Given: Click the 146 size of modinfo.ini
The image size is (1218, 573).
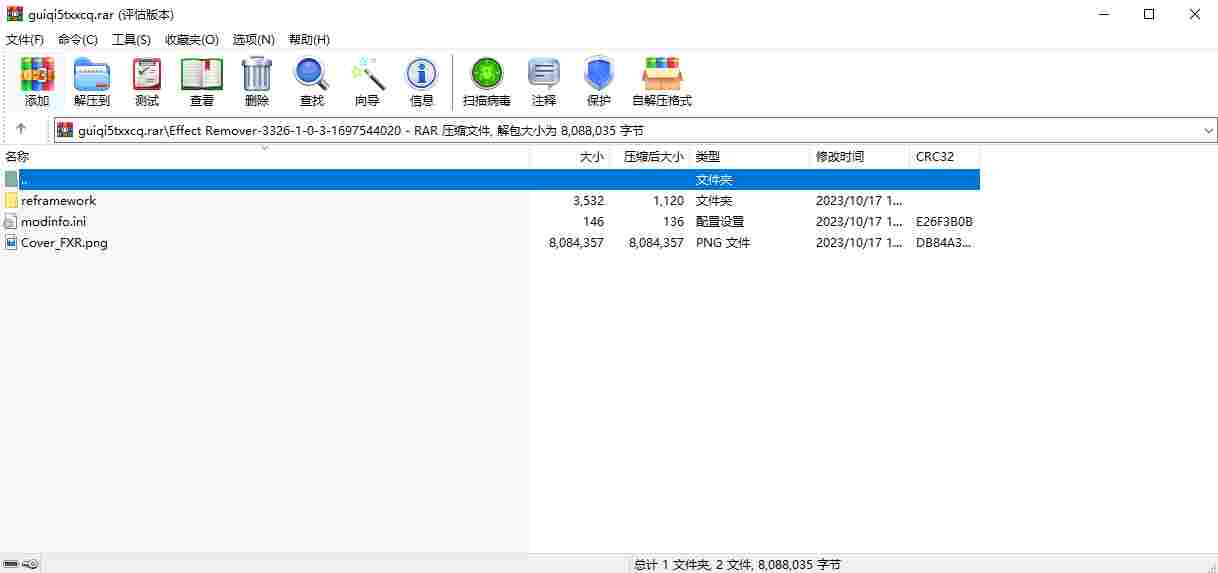Looking at the screenshot, I should point(593,221).
